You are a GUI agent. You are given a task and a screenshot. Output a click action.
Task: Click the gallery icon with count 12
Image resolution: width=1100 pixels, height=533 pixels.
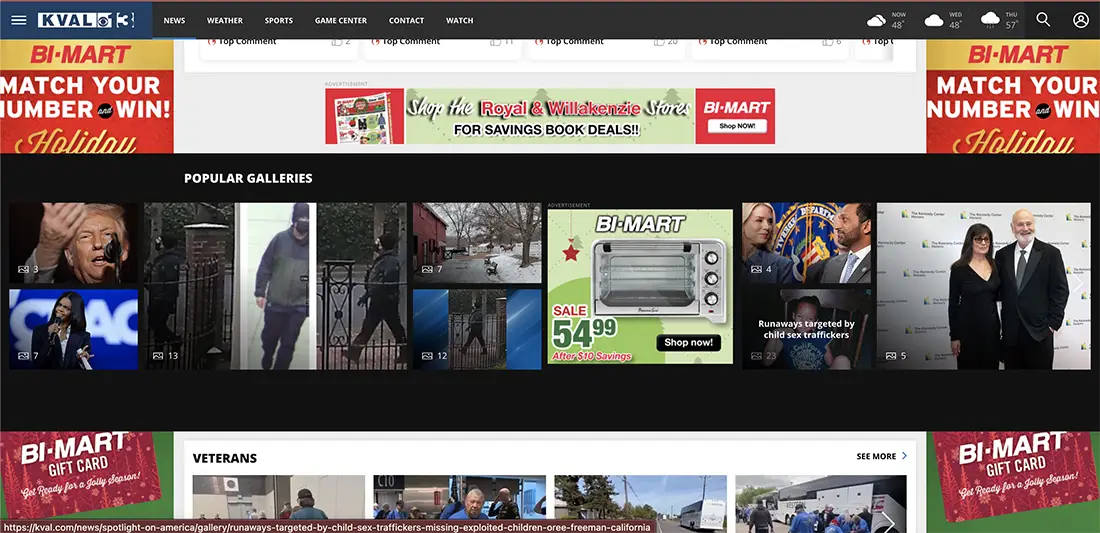tap(427, 356)
